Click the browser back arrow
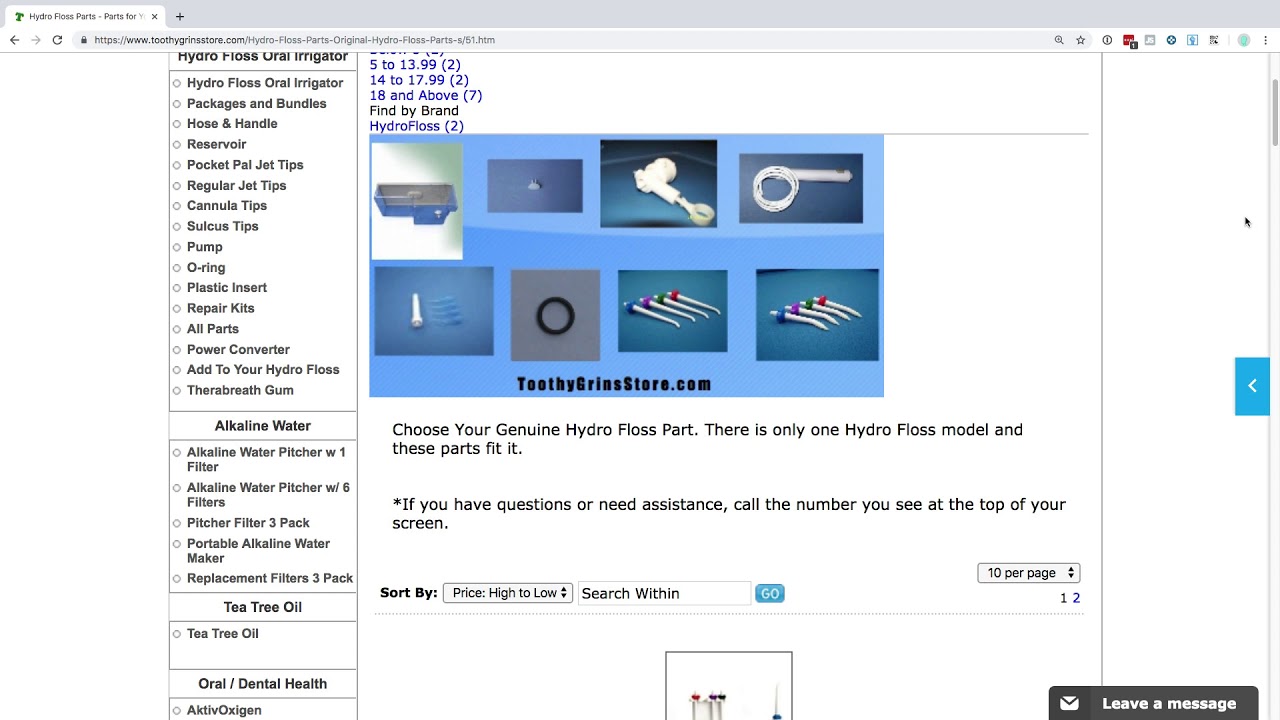Viewport: 1280px width, 720px height. (x=14, y=40)
